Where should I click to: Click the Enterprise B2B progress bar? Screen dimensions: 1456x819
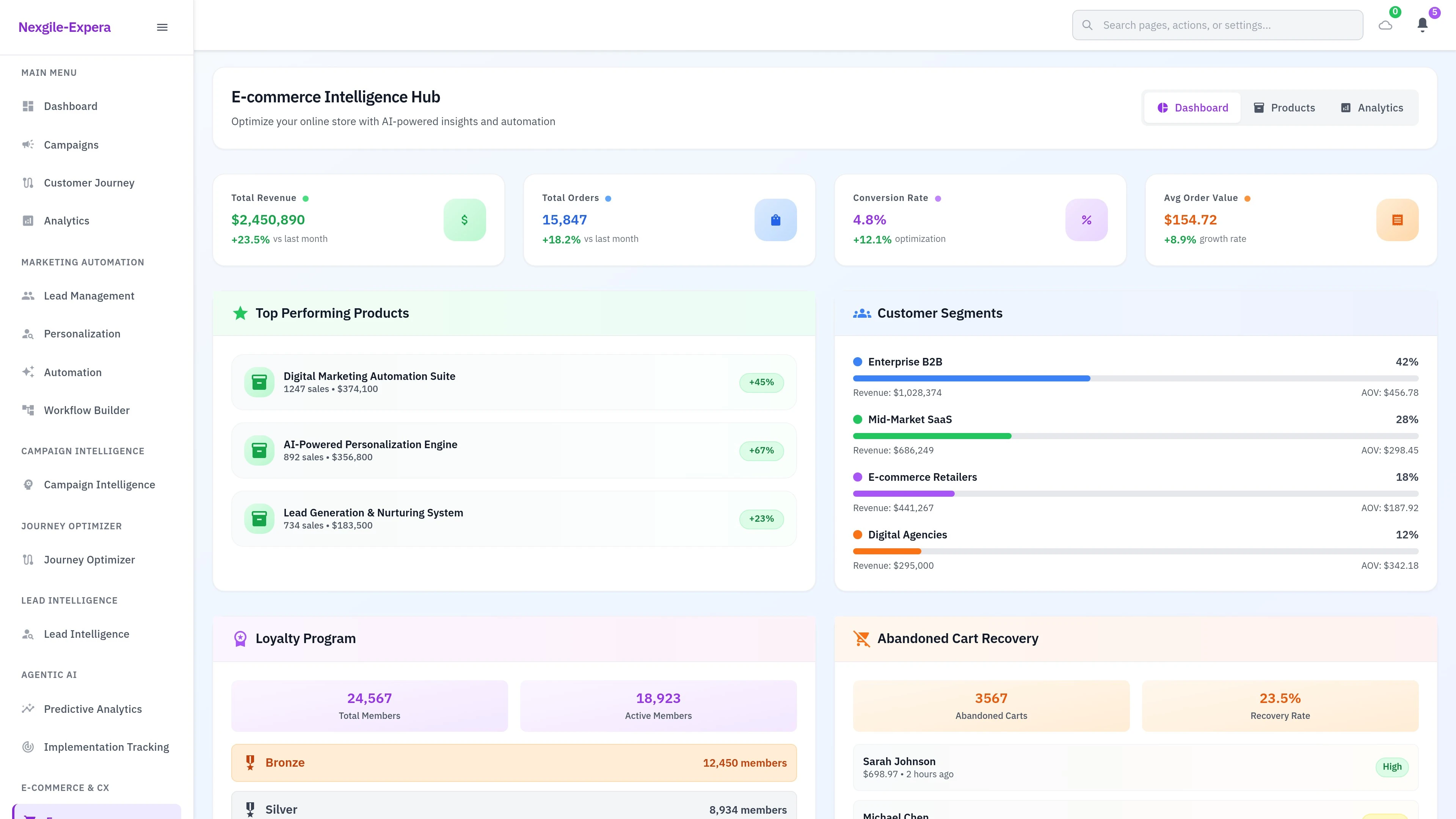pyautogui.click(x=1135, y=378)
